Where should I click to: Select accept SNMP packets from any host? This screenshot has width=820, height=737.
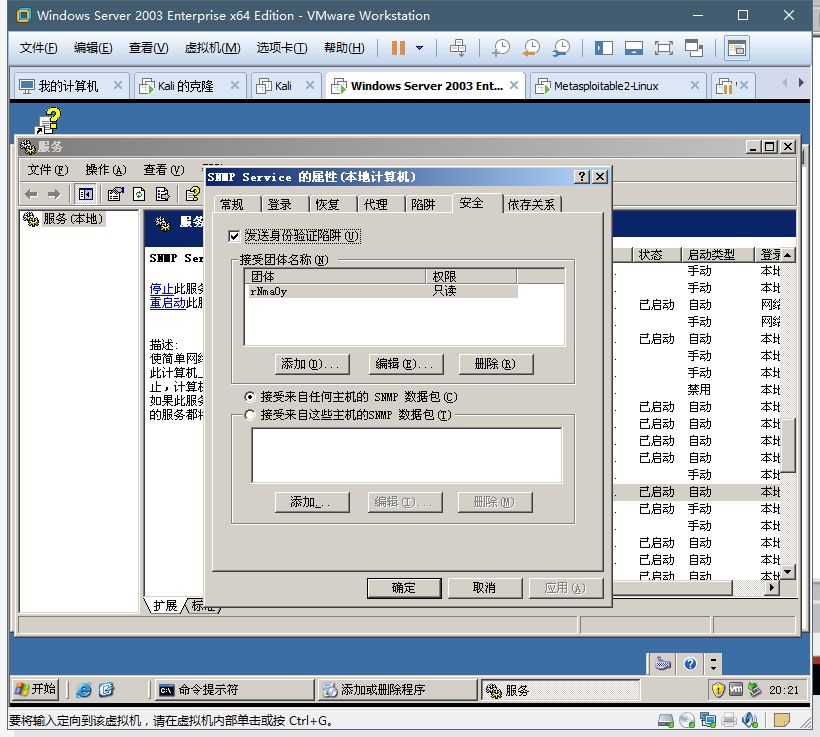250,397
